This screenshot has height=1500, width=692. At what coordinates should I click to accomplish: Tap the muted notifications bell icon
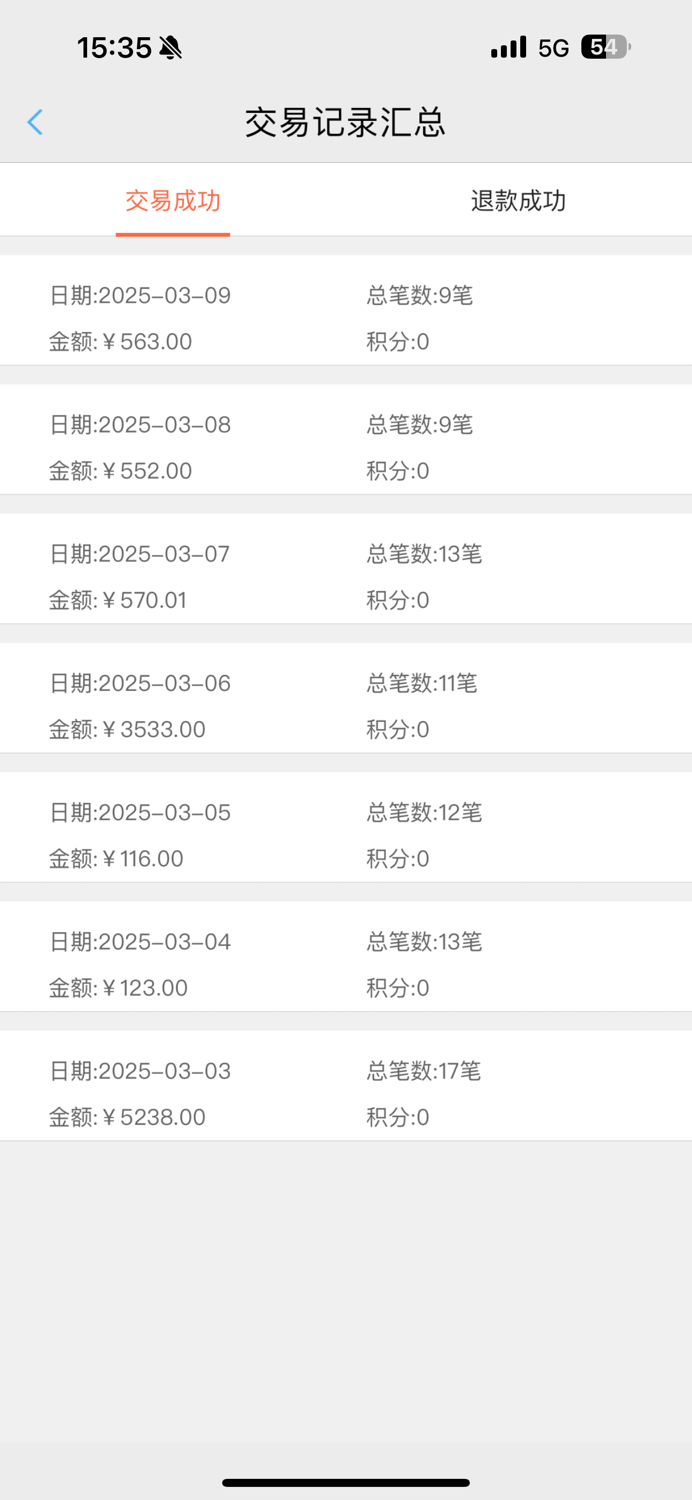(x=171, y=46)
